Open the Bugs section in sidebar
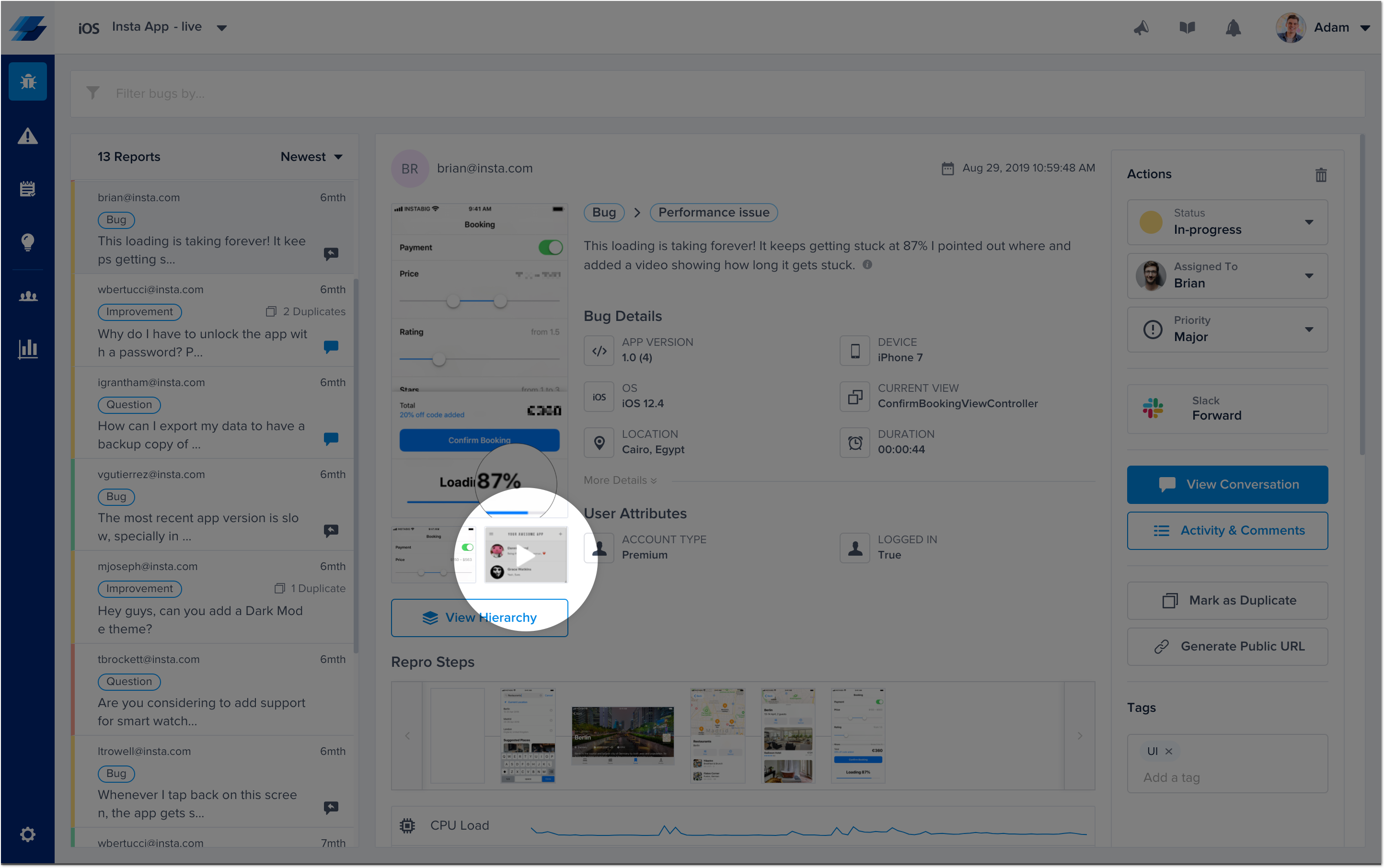The height and width of the screenshot is (868, 1384). coord(28,81)
